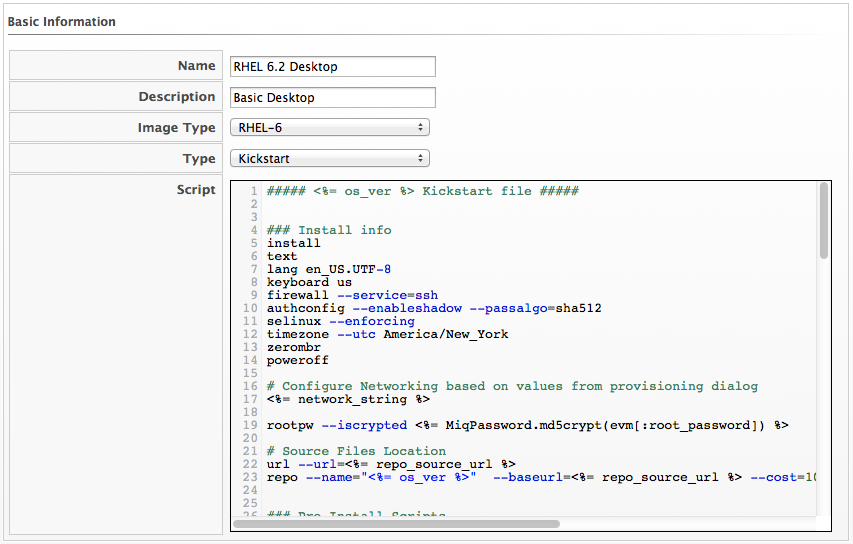853x544 pixels.
Task: Expand the Type dropdown showing Kickstart
Action: pyautogui.click(x=329, y=158)
